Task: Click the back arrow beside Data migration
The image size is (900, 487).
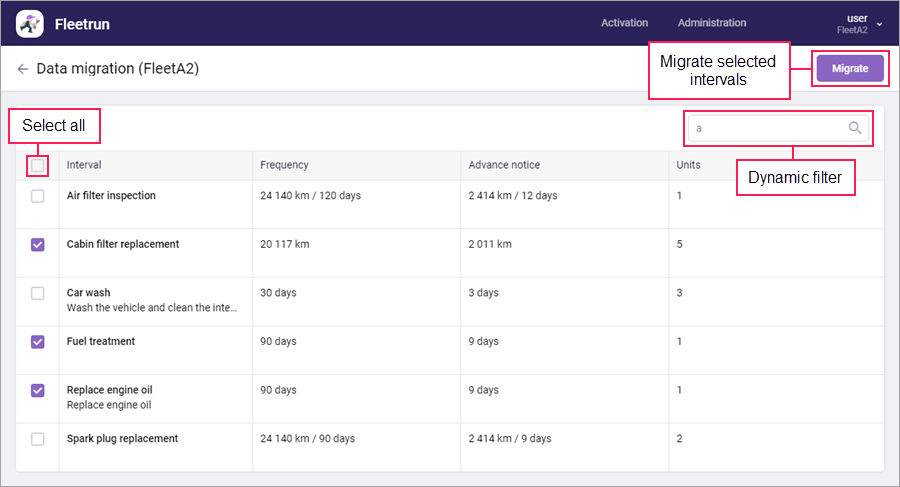Action: (x=22, y=69)
